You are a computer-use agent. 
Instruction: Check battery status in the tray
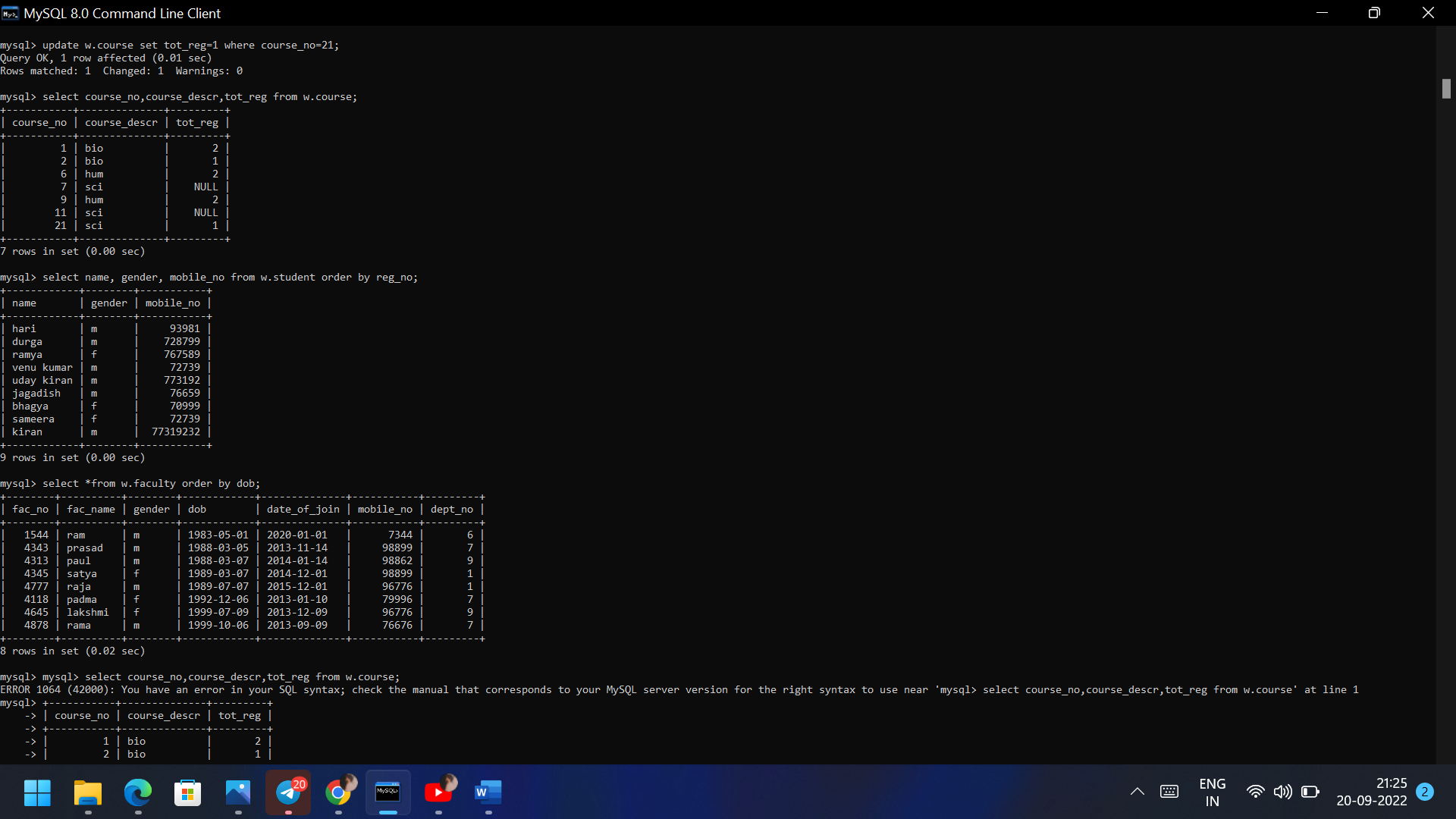[1311, 792]
